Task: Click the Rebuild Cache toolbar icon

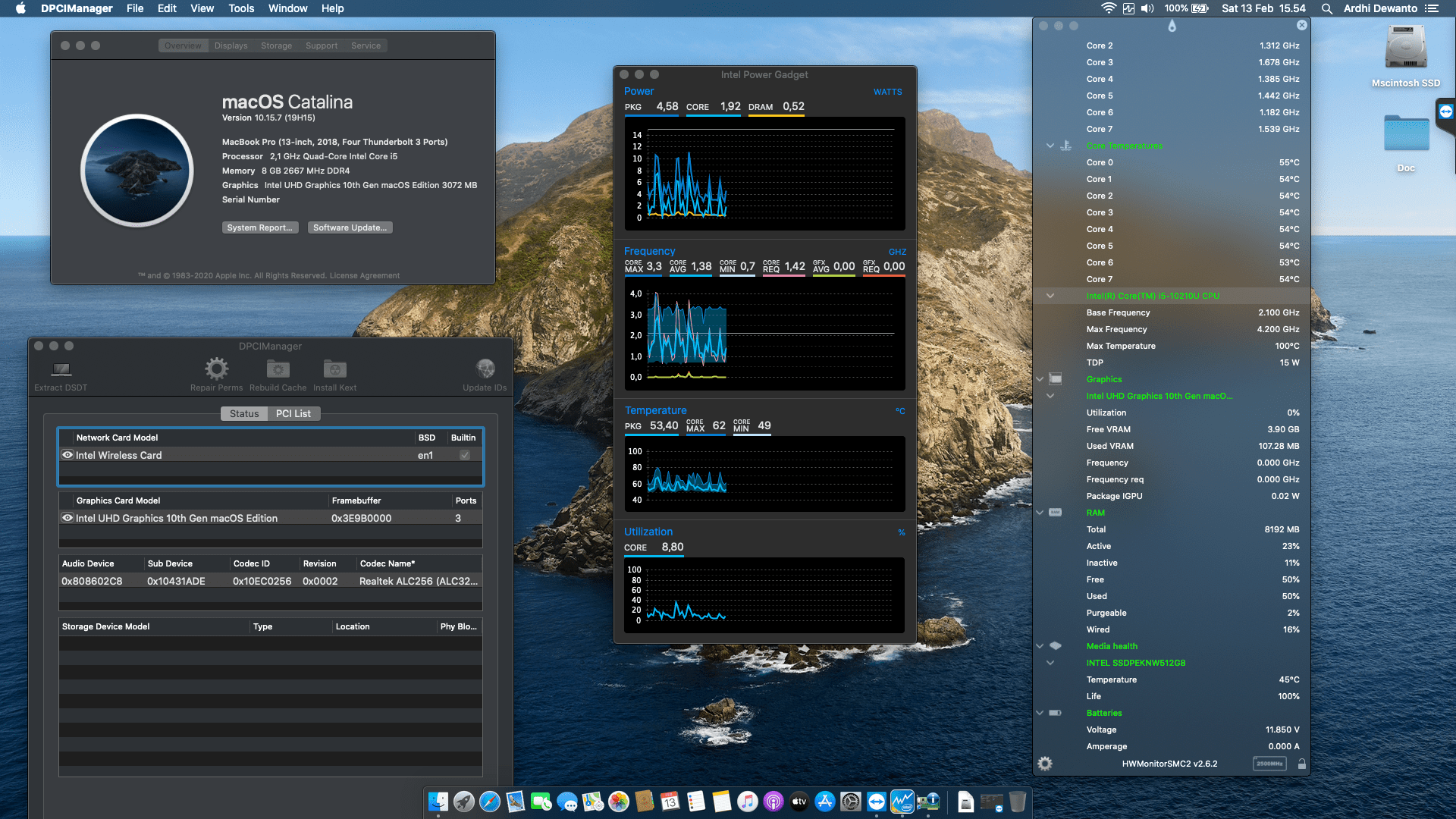Action: click(x=278, y=369)
